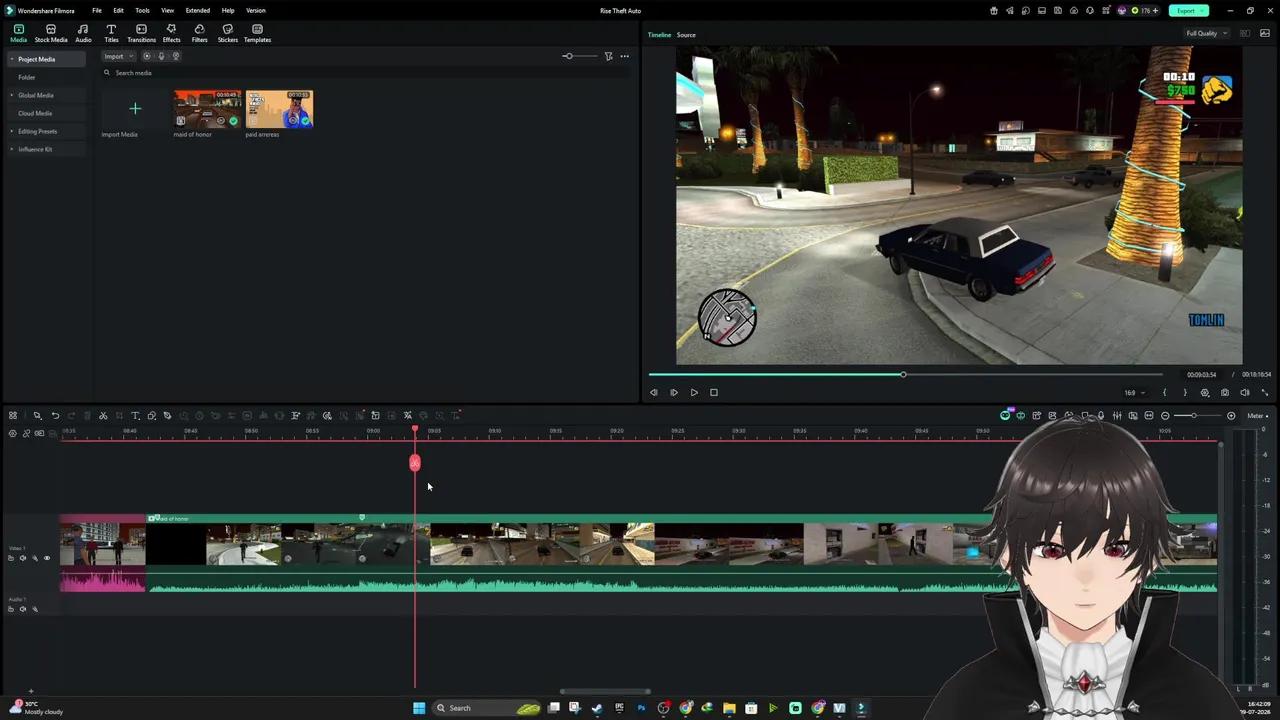Open the File menu
Viewport: 1280px width, 720px height.
click(x=97, y=10)
